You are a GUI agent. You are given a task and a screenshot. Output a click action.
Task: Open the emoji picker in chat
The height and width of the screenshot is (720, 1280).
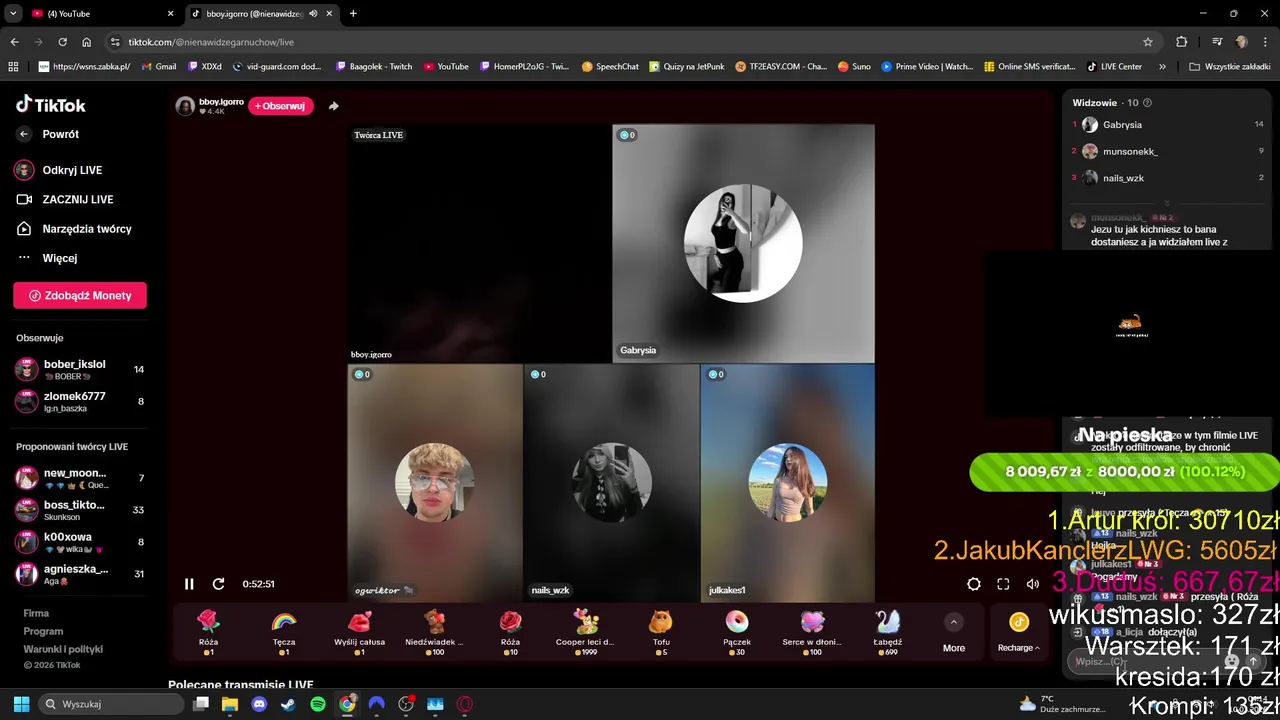click(x=1232, y=661)
